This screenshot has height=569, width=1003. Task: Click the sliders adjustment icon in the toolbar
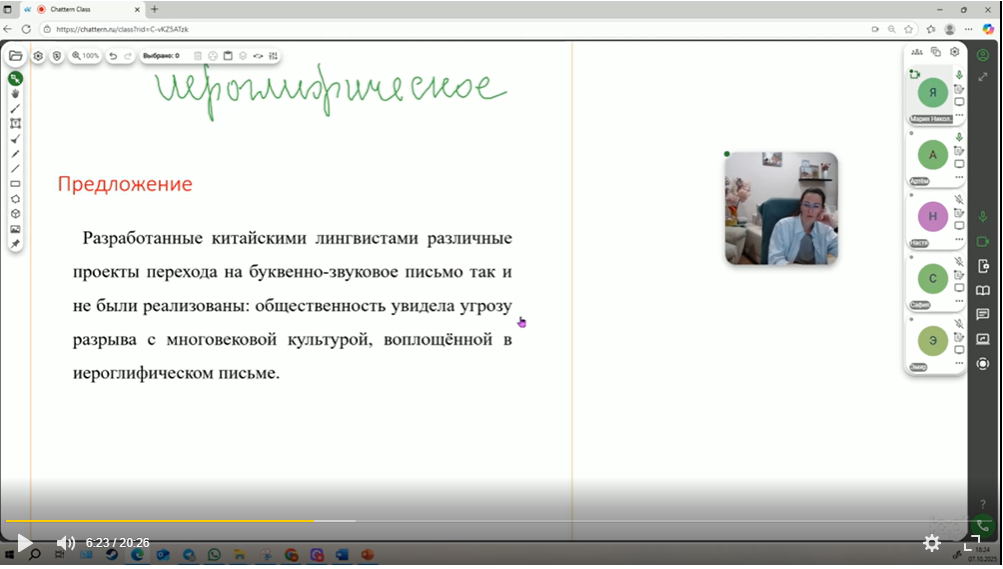pyautogui.click(x=273, y=56)
